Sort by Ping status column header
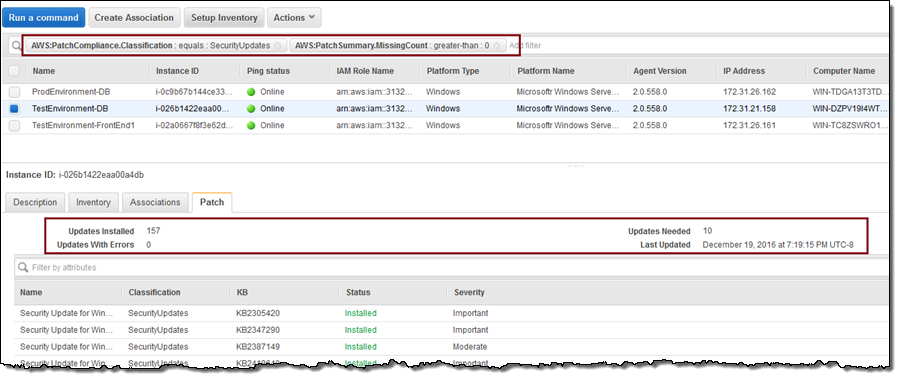 tap(268, 71)
